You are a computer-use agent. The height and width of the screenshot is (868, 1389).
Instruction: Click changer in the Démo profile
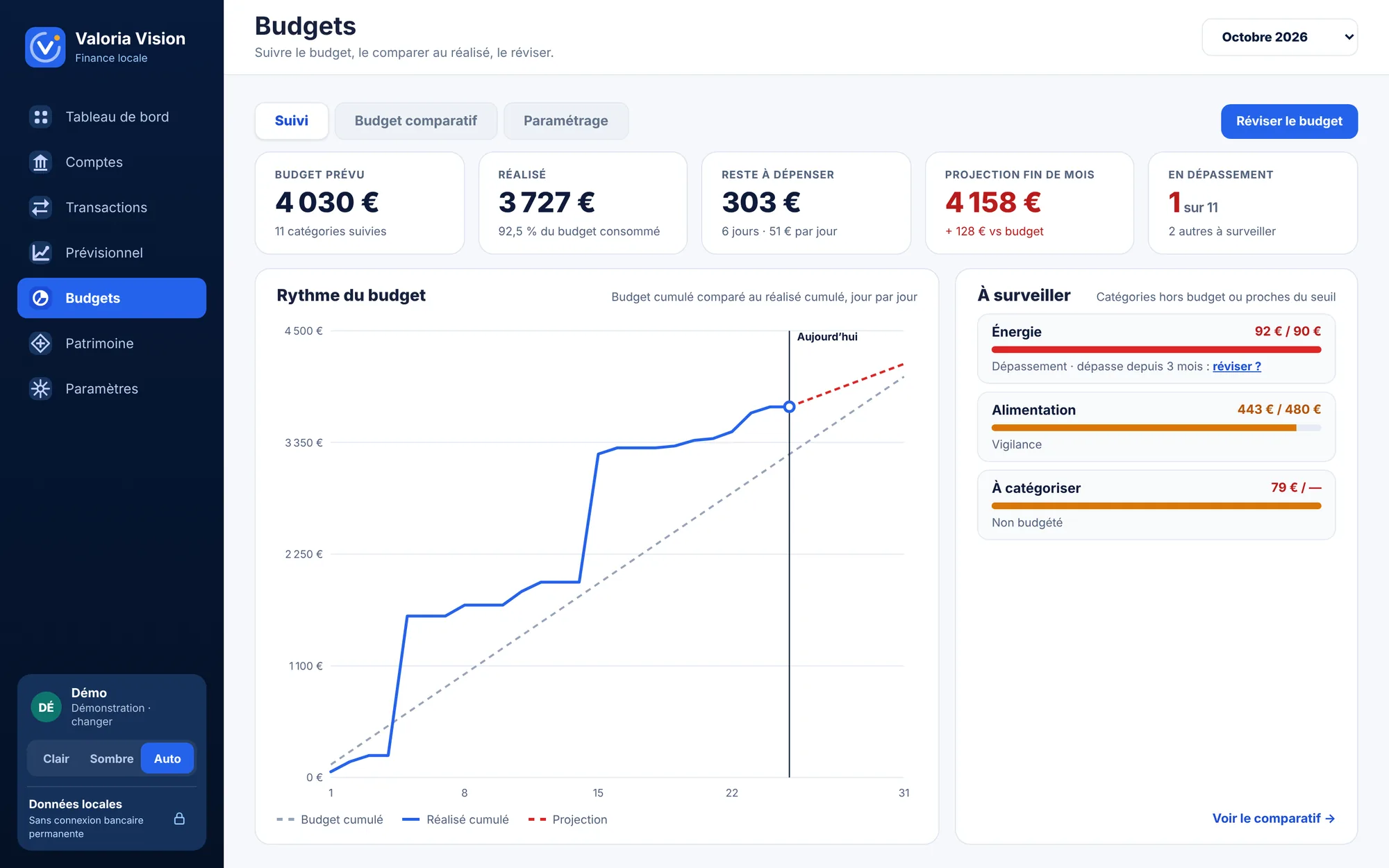pos(92,721)
